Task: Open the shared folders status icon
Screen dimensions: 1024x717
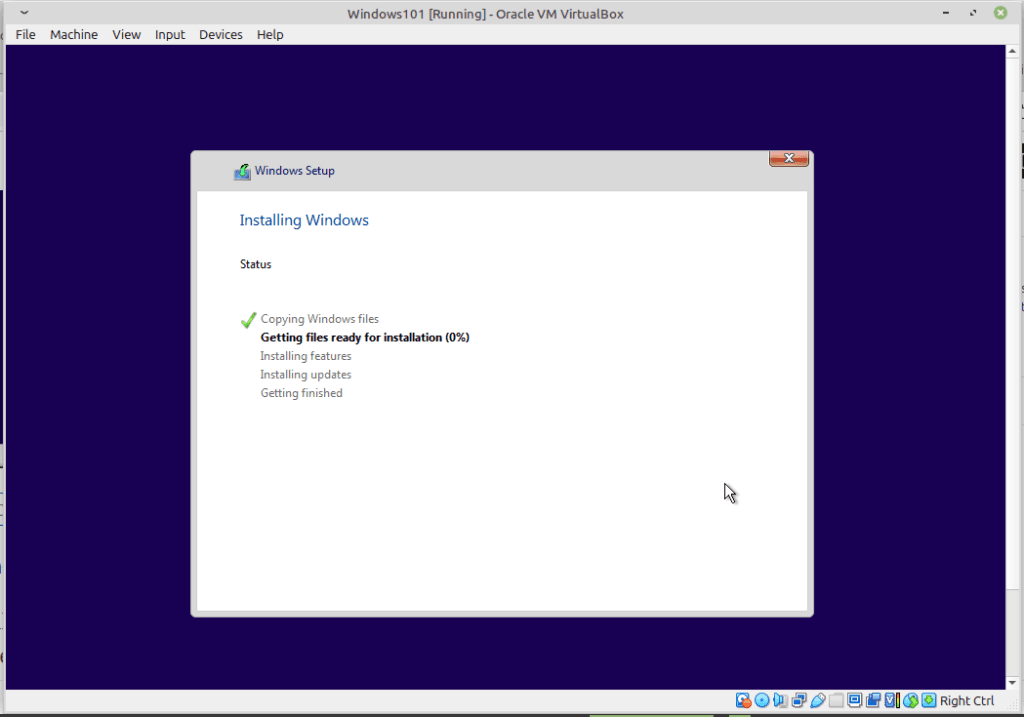Action: [x=836, y=701]
